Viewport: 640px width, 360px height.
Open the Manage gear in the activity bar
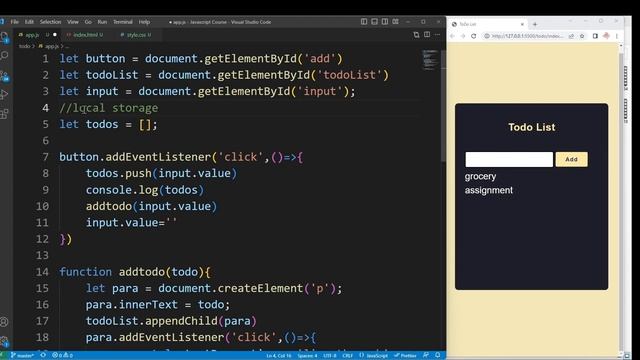point(4,341)
